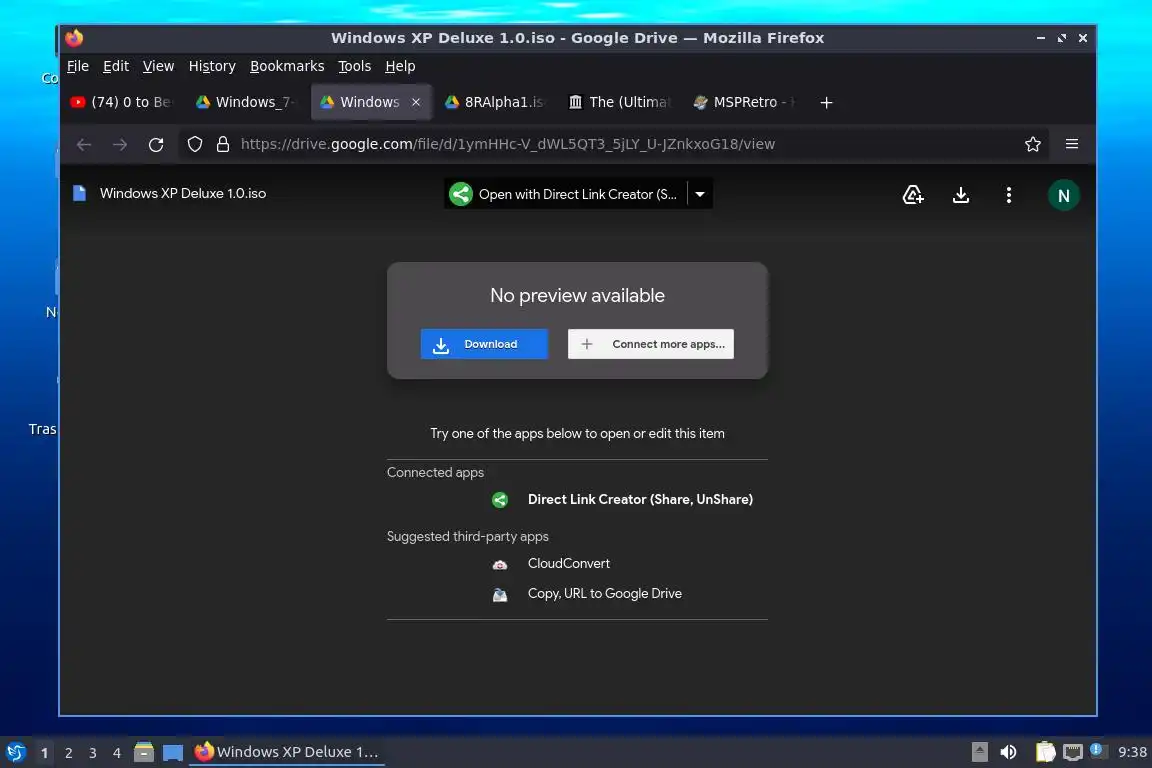Click the show desktop taskbar icon
This screenshot has height=768, width=1152.
[173, 753]
